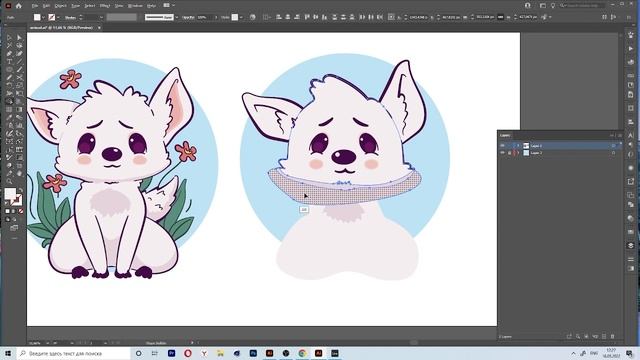Click the target circle for Layer 1

click(613, 146)
